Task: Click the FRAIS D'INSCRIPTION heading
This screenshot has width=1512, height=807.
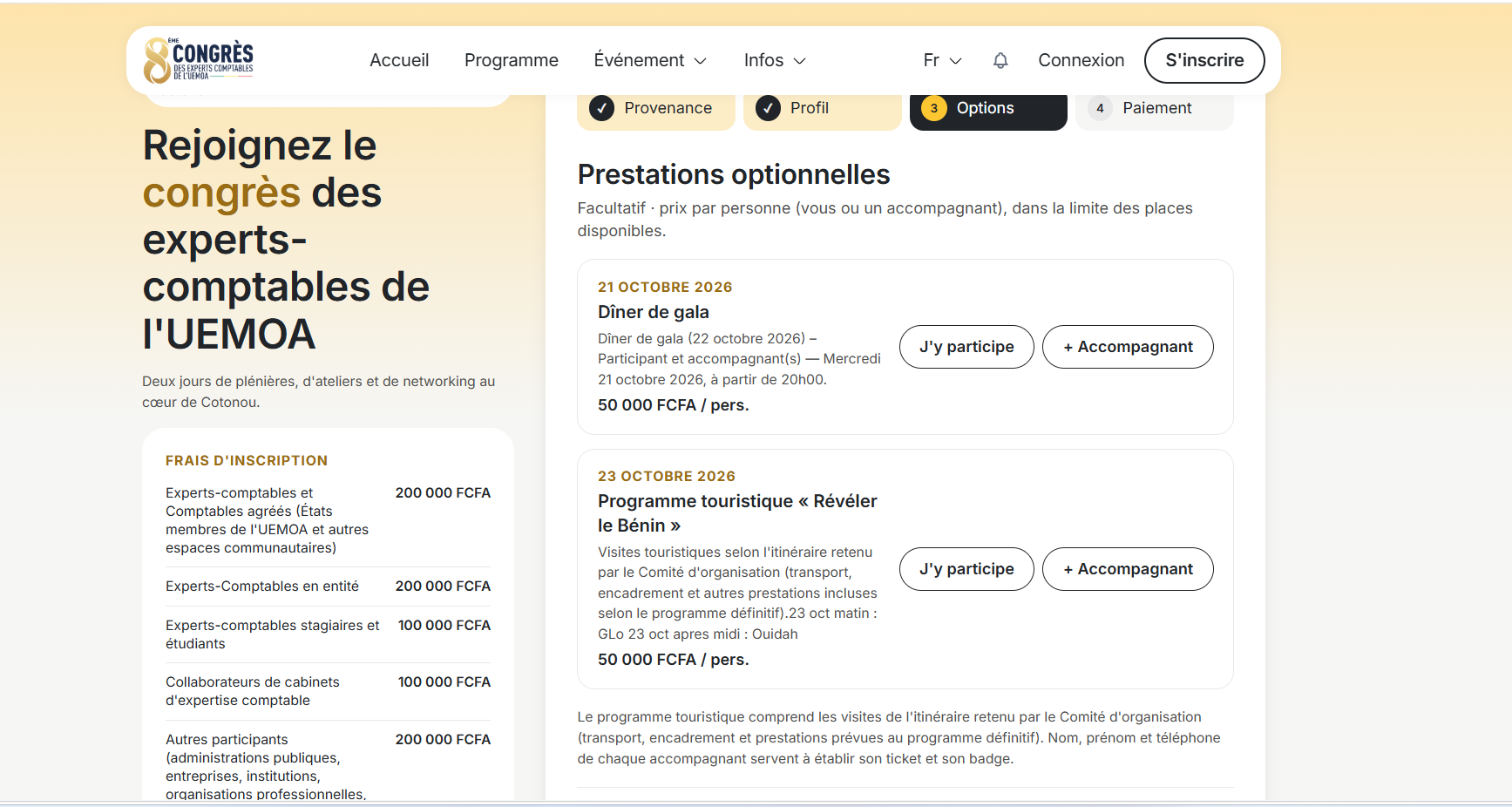Action: (247, 460)
